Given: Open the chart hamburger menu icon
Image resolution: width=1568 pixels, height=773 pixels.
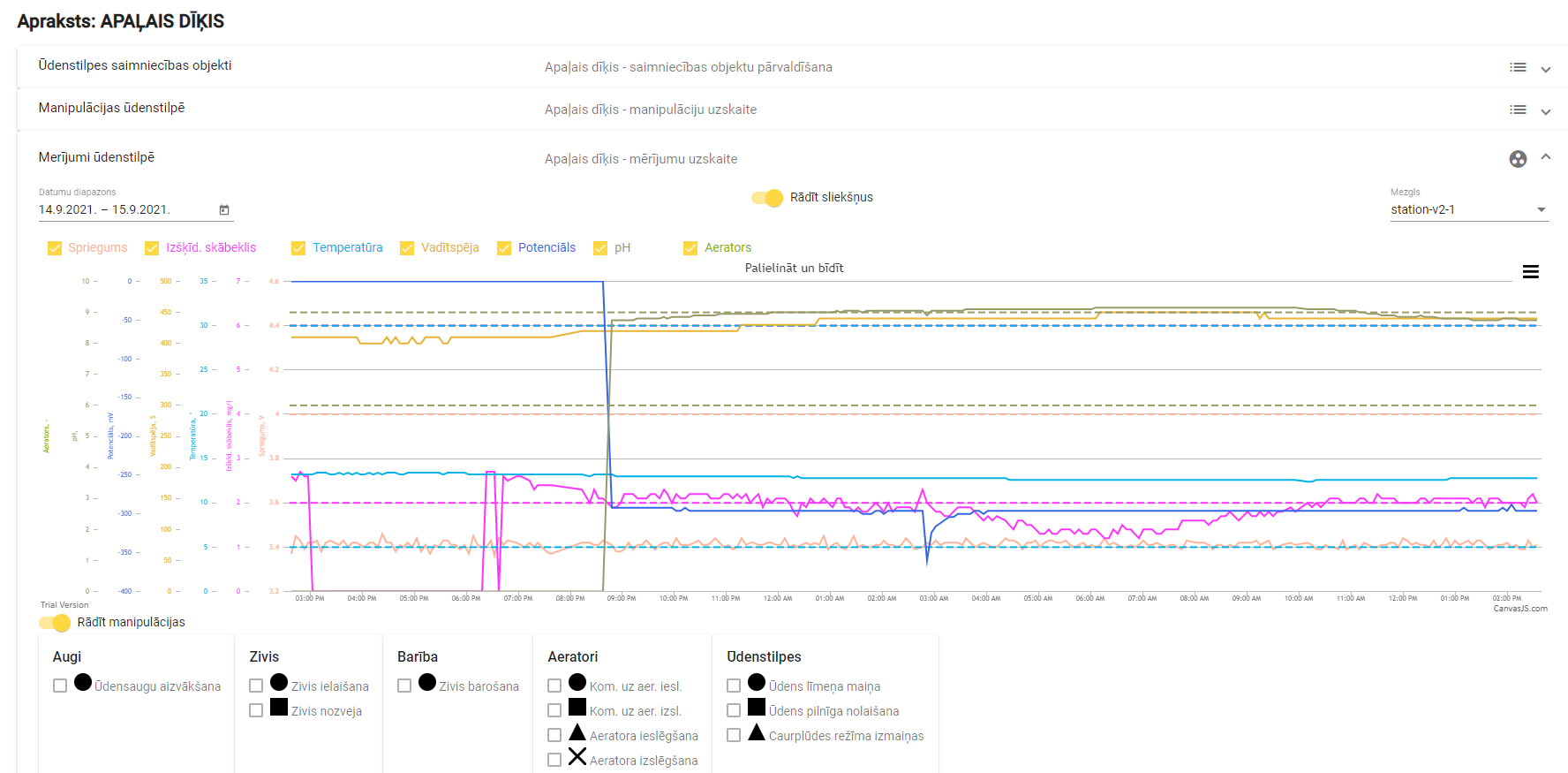Looking at the screenshot, I should (x=1530, y=272).
